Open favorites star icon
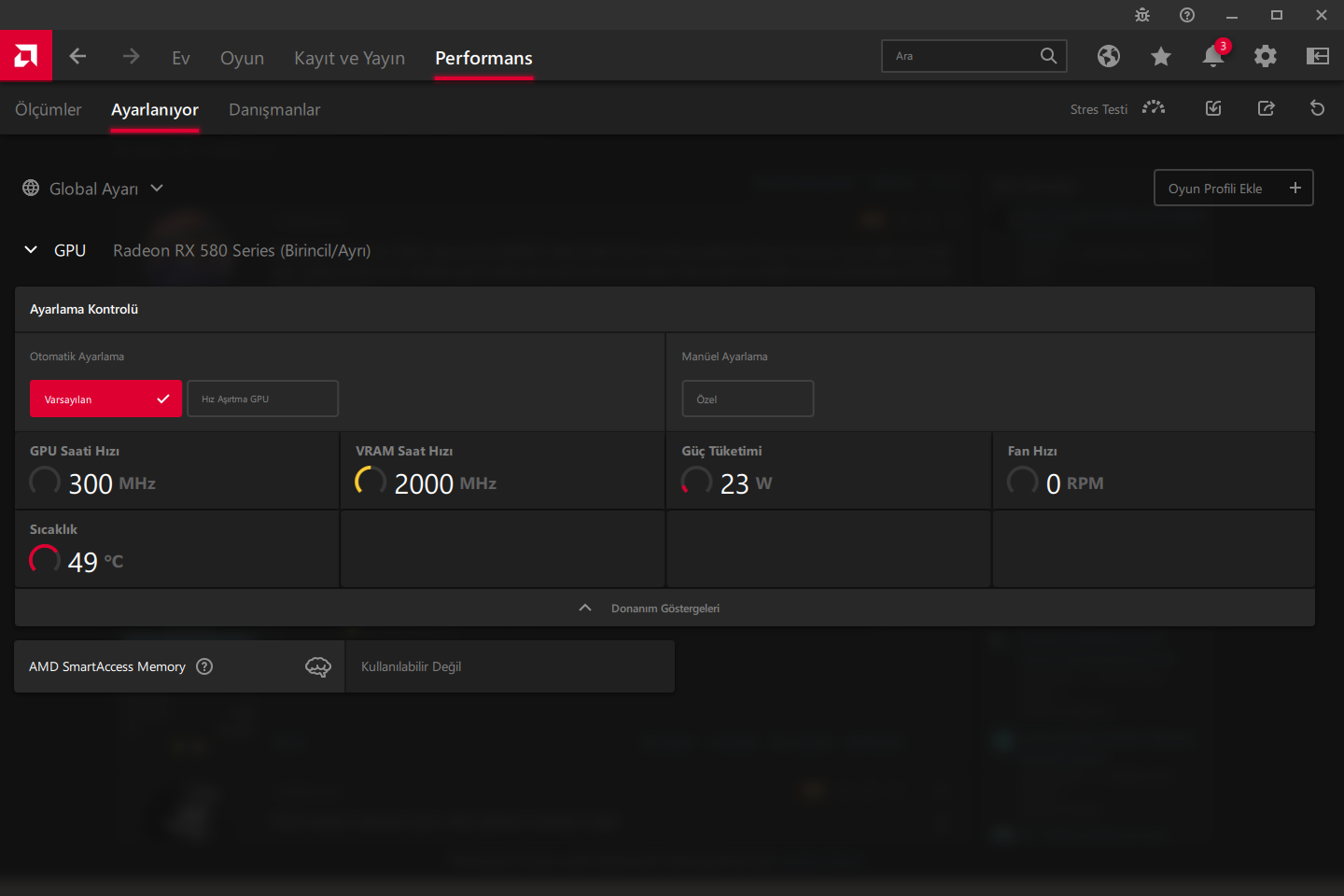Screen dimensions: 1344x896 (x=1161, y=56)
